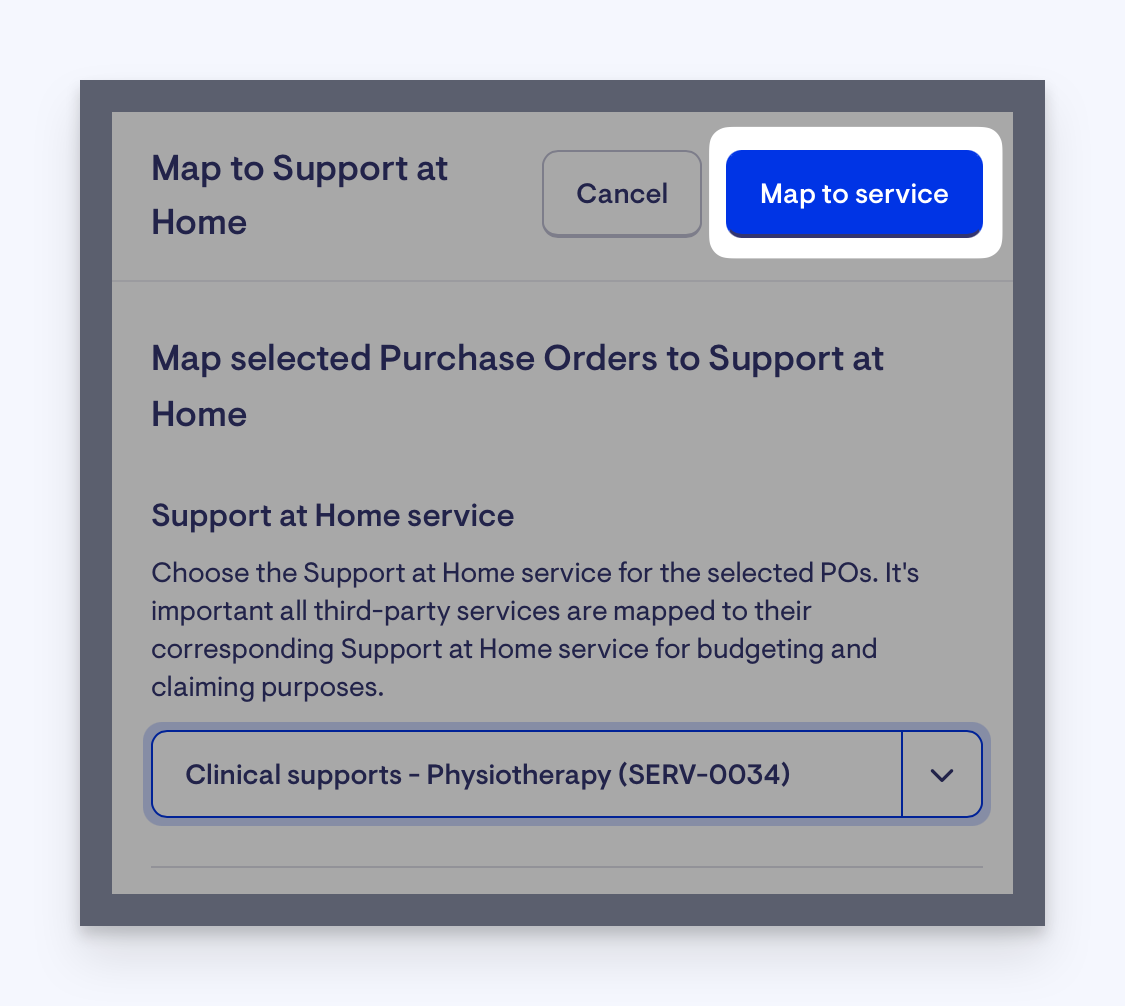The image size is (1125, 1006).
Task: Click the "Map to Support at Home" dialog title
Action: point(299,194)
